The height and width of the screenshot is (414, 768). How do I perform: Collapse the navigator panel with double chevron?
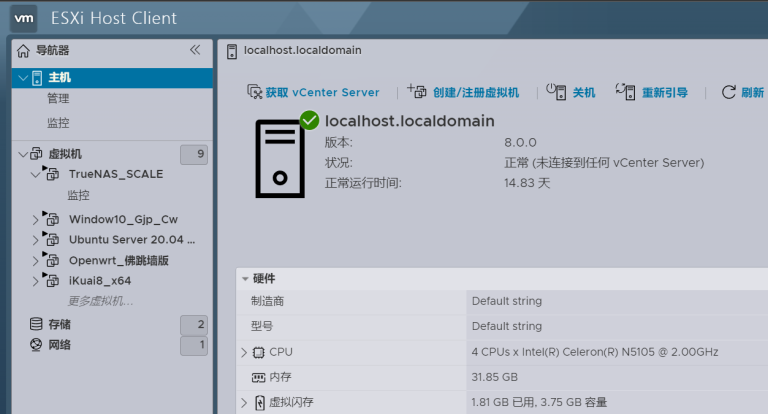click(195, 50)
